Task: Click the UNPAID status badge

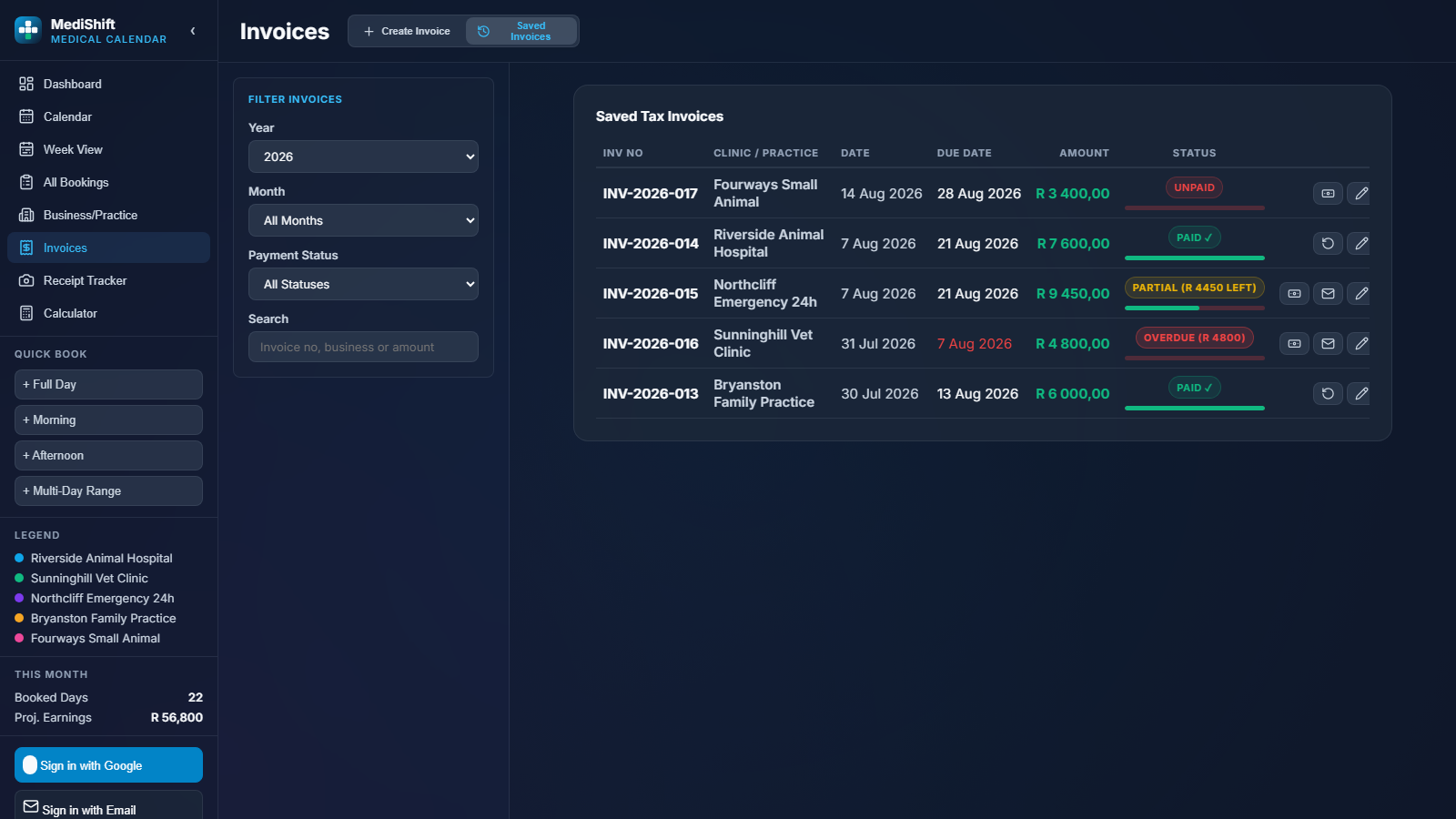Action: point(1194,187)
